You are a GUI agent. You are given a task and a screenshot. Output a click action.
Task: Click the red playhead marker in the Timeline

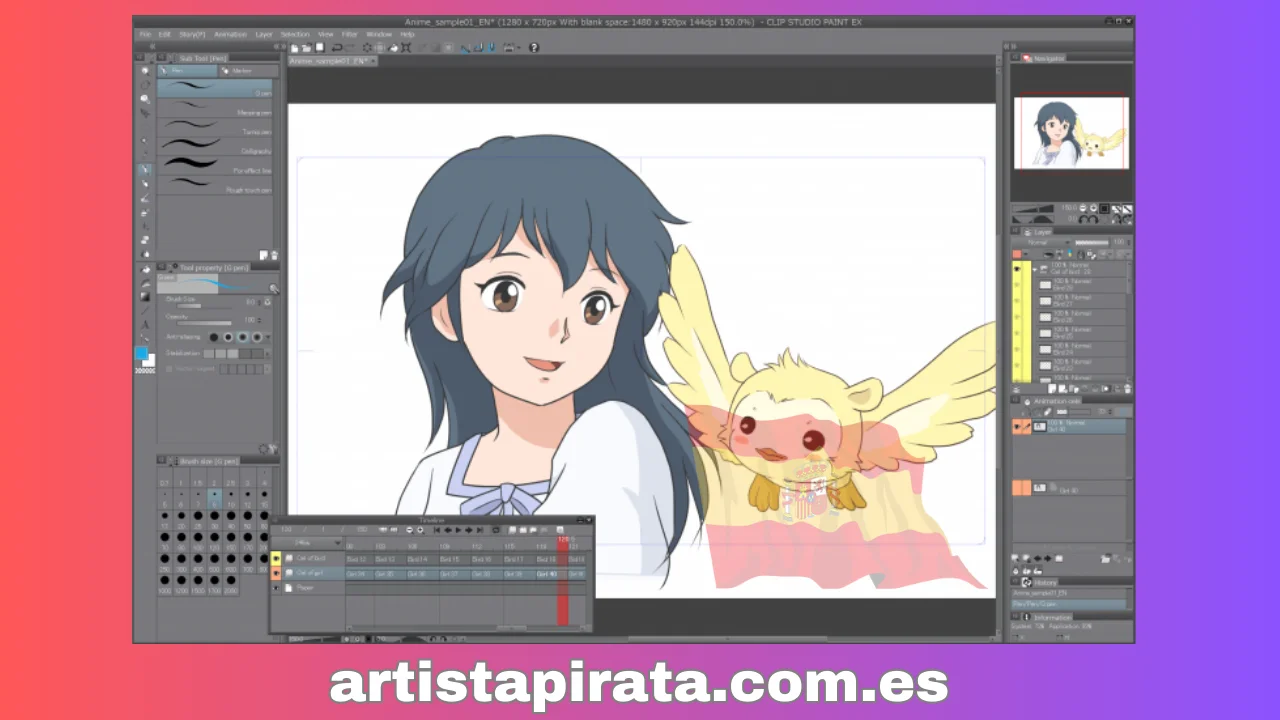[x=563, y=542]
